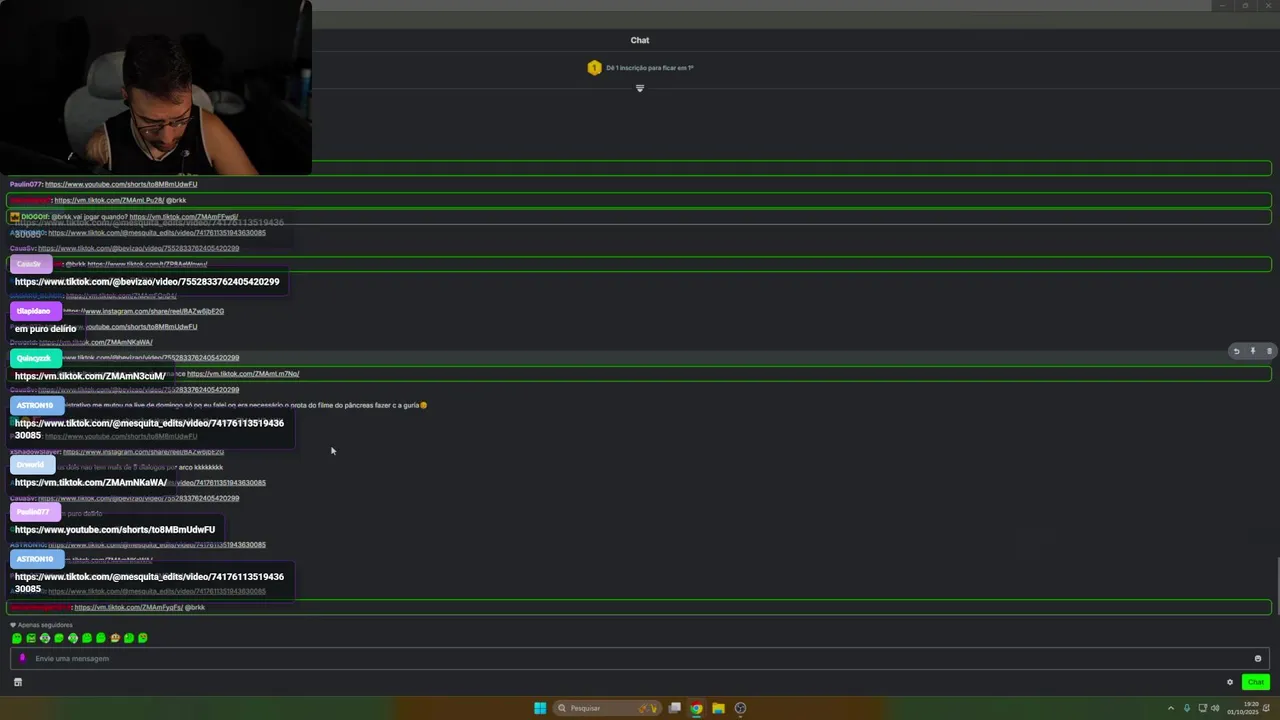
Task: Click volume tray icon
Action: [x=1215, y=708]
